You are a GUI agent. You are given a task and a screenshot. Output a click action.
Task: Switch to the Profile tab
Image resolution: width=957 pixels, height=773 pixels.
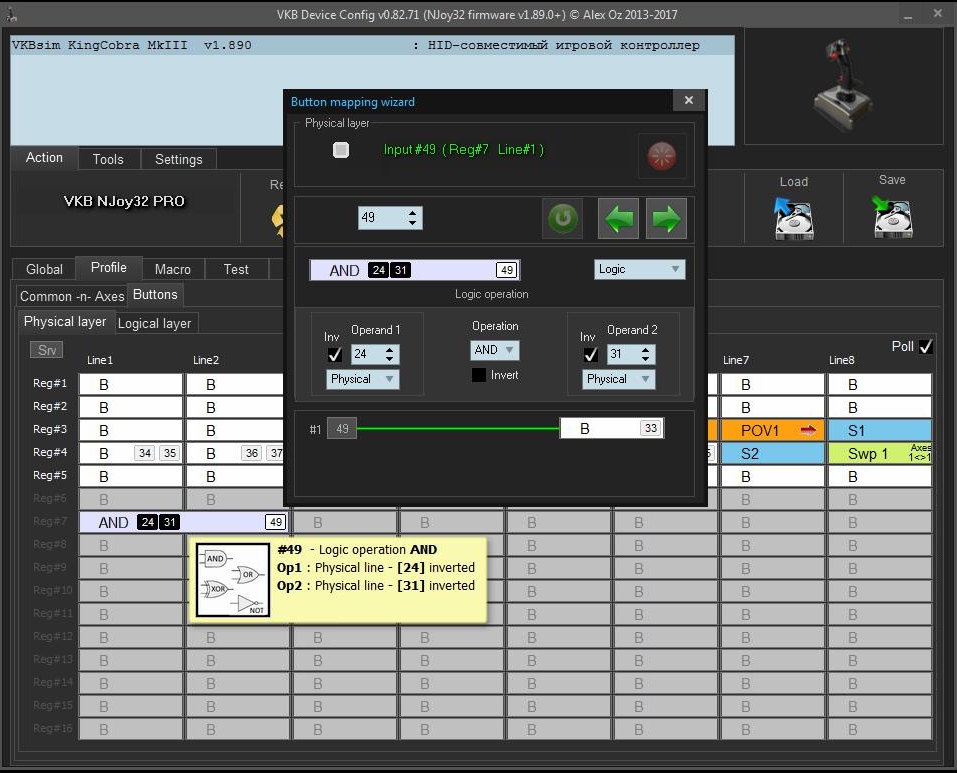tap(109, 268)
